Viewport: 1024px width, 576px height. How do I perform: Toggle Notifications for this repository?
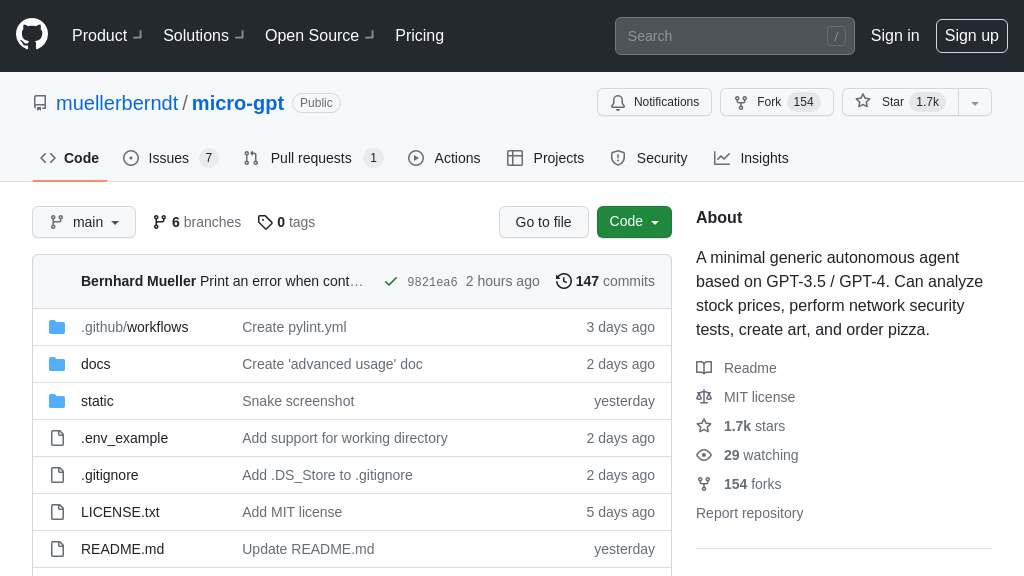654,102
